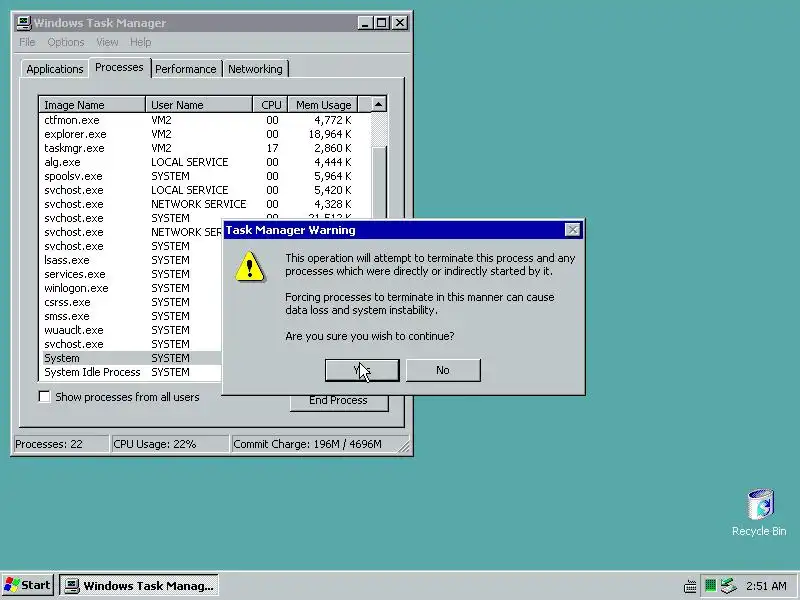Sort by Image Name column header
800x600 pixels.
[92, 105]
